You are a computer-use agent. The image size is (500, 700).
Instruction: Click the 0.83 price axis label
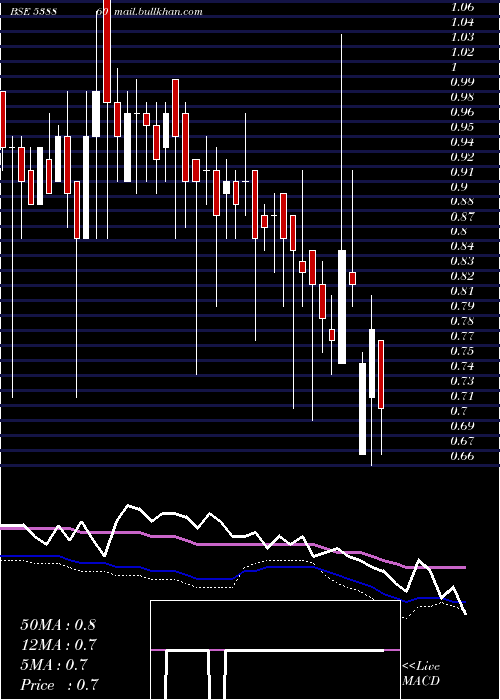pos(462,261)
